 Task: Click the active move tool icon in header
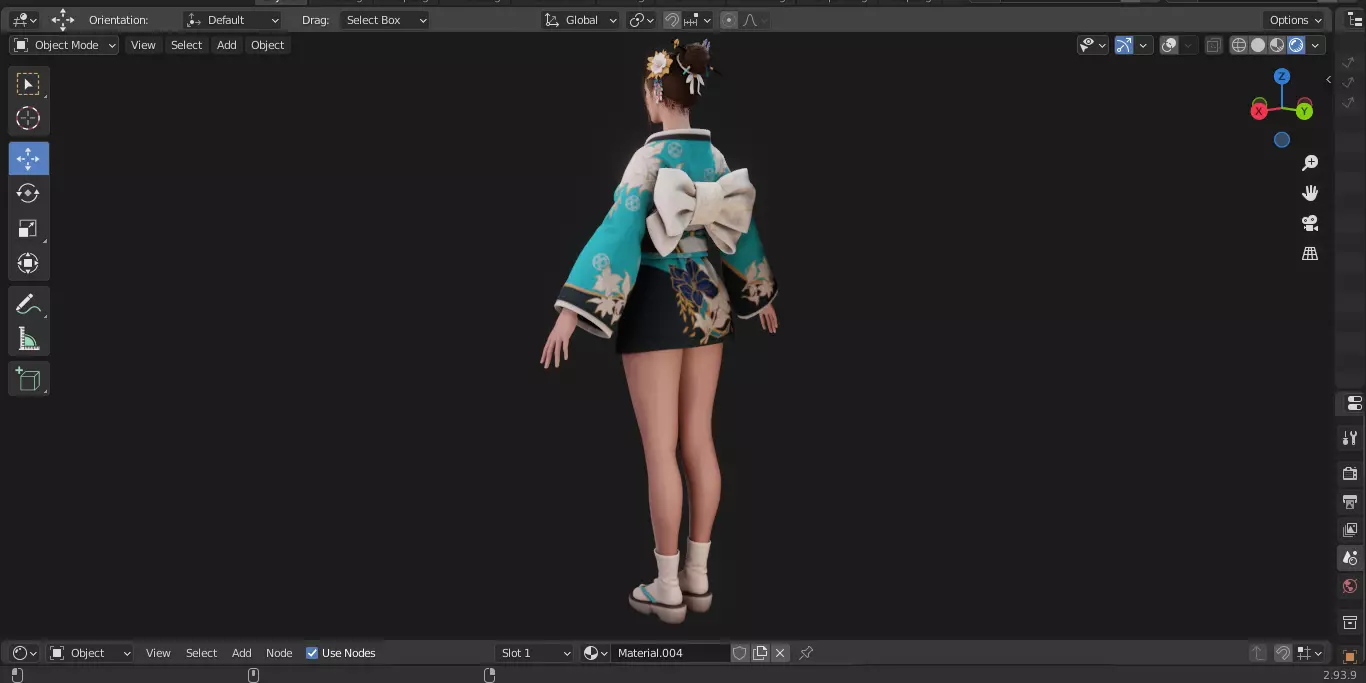(x=63, y=20)
